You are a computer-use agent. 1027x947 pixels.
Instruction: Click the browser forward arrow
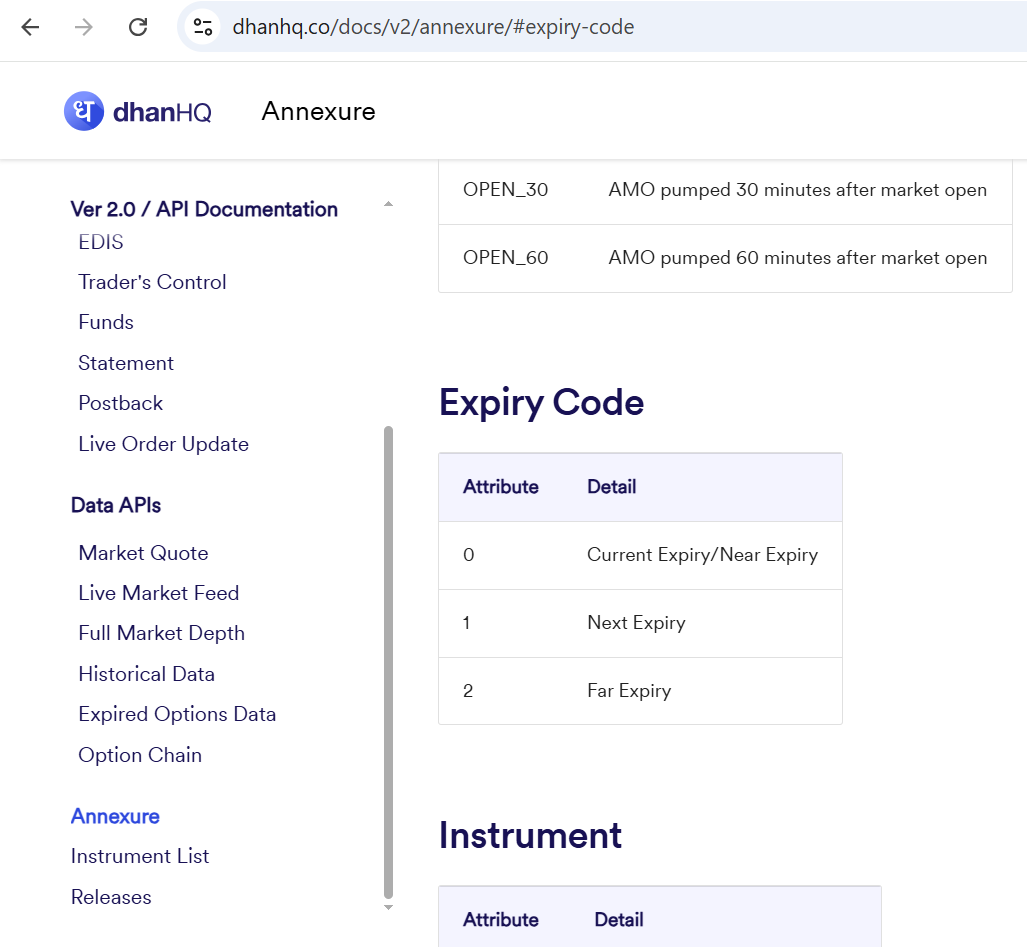point(84,27)
